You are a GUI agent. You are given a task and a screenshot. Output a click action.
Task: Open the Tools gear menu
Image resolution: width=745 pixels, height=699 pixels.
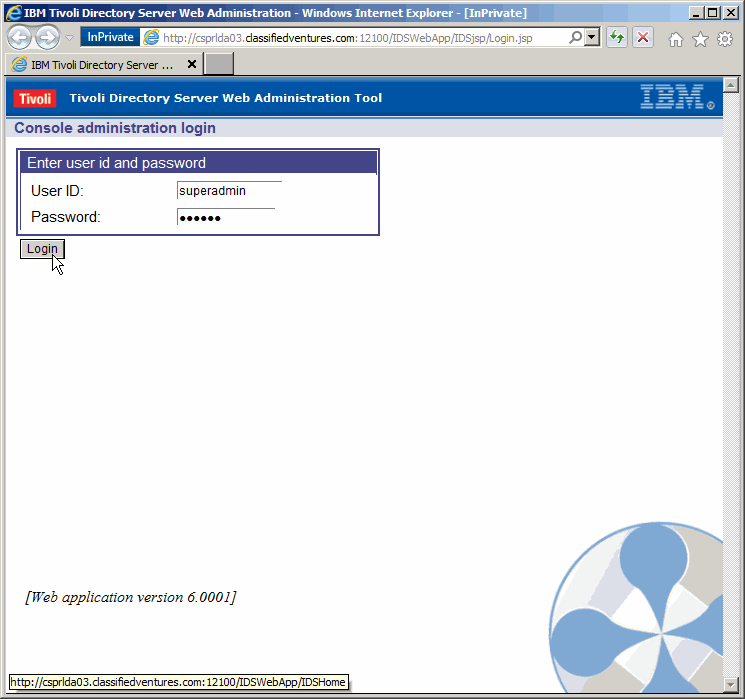pos(725,39)
